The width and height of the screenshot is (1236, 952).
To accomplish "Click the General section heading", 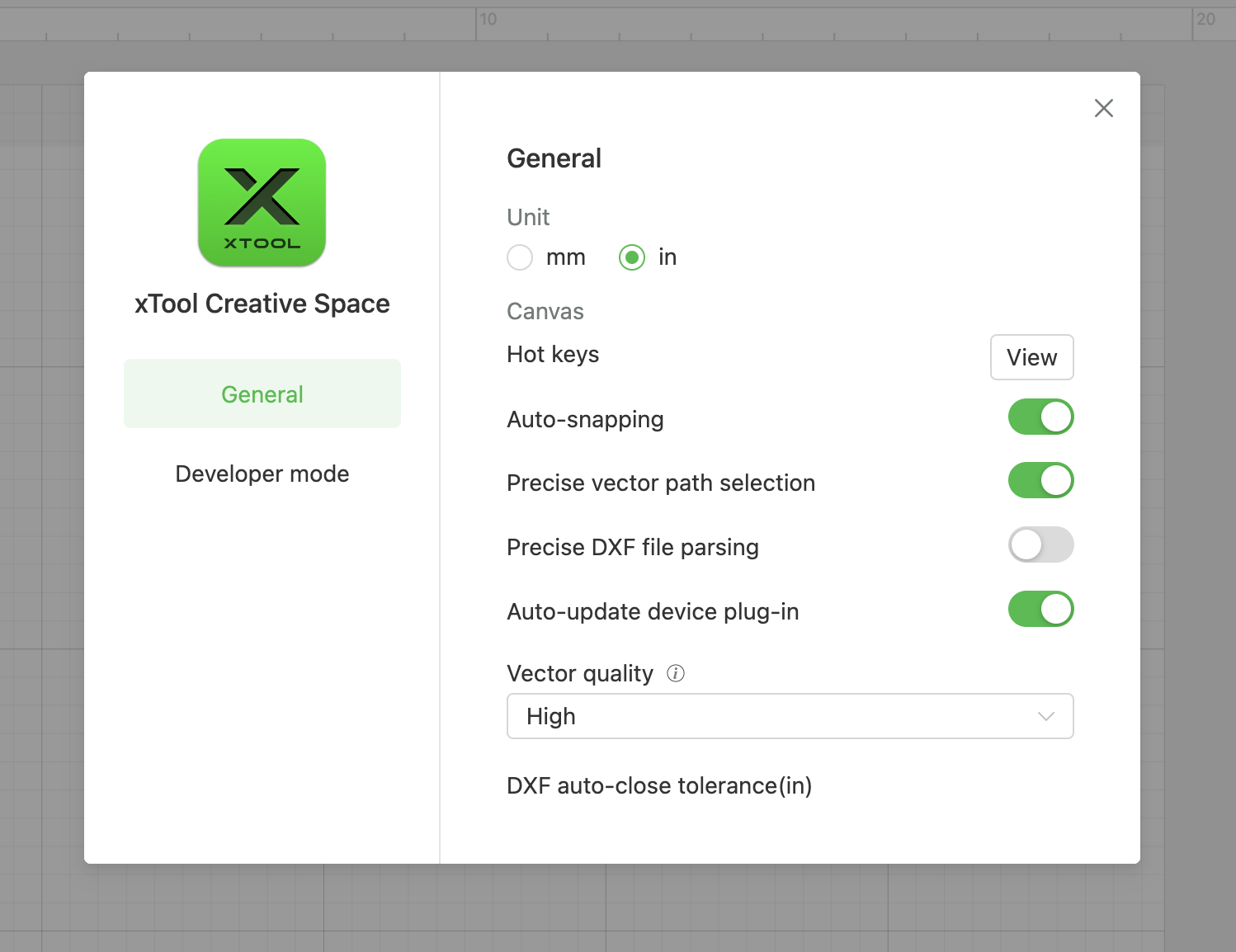I will pos(554,158).
